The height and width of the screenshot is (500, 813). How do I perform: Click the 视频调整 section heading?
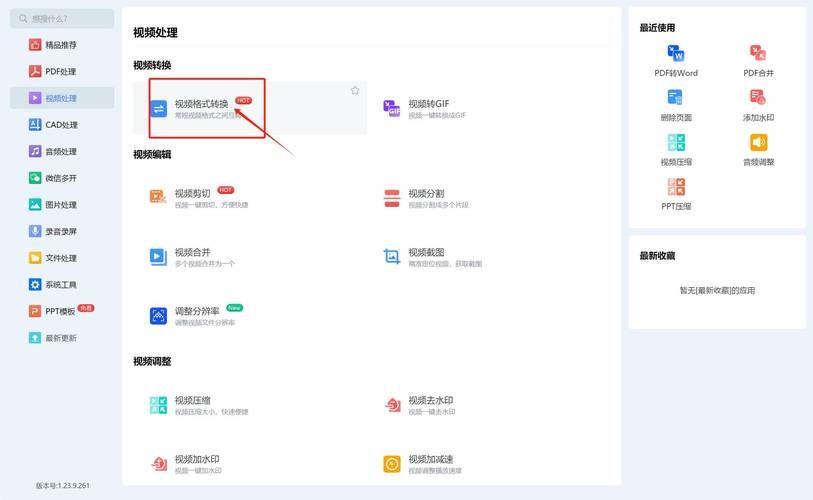click(152, 362)
